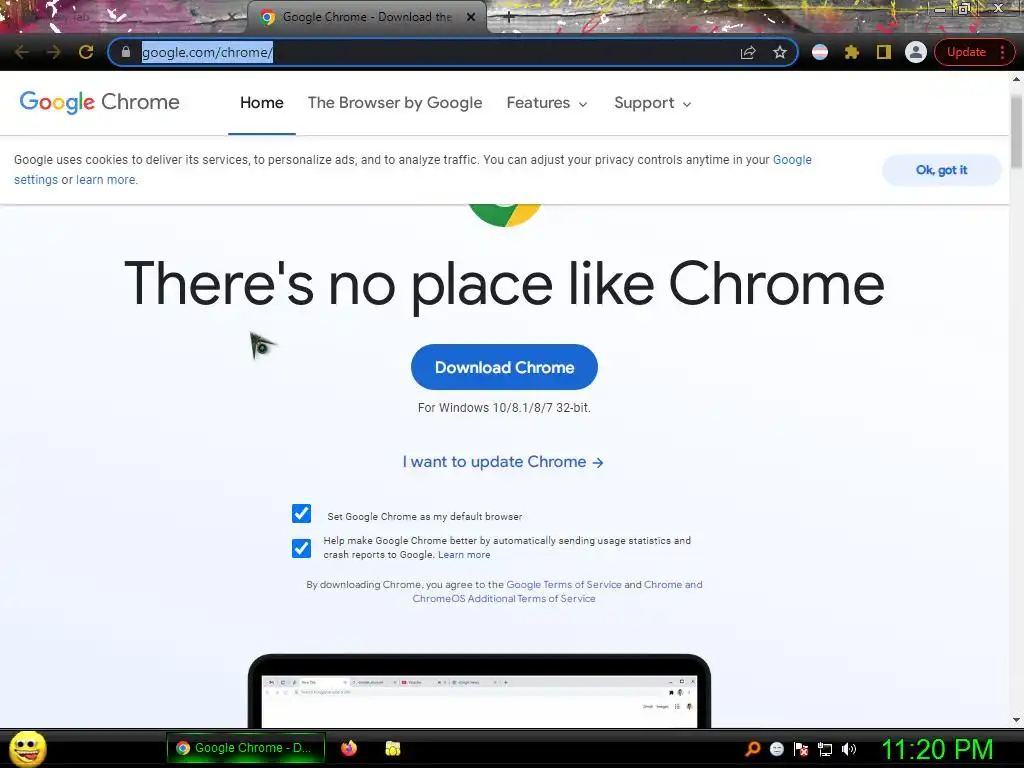Open the Home navigation item
The height and width of the screenshot is (768, 1024).
click(262, 103)
